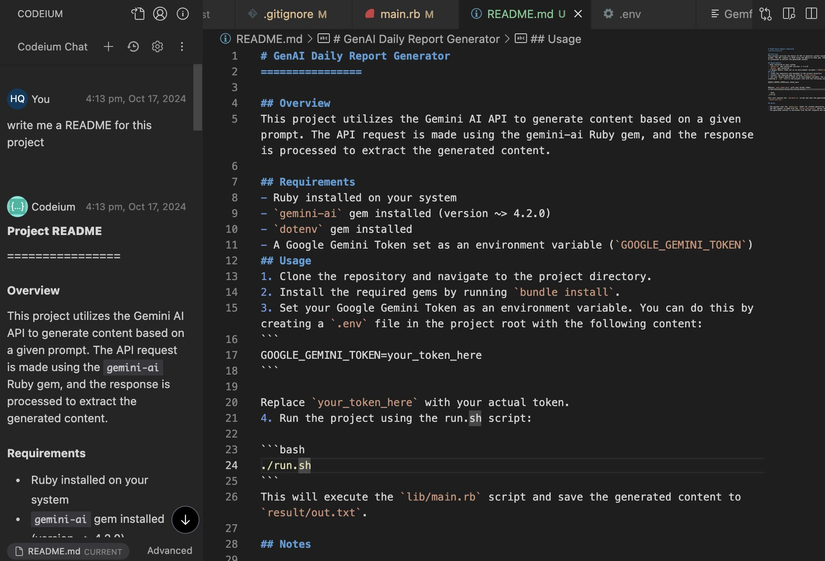Click the Codeium info icon
The height and width of the screenshot is (561, 825).
coord(182,14)
